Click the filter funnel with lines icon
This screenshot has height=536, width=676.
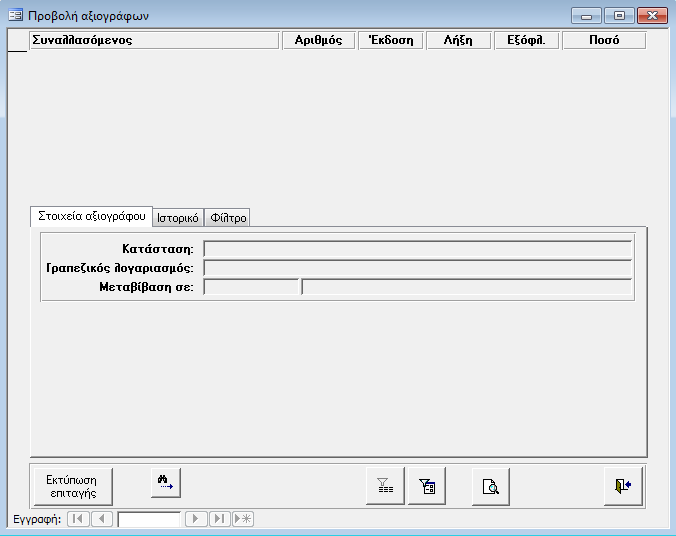(x=385, y=486)
